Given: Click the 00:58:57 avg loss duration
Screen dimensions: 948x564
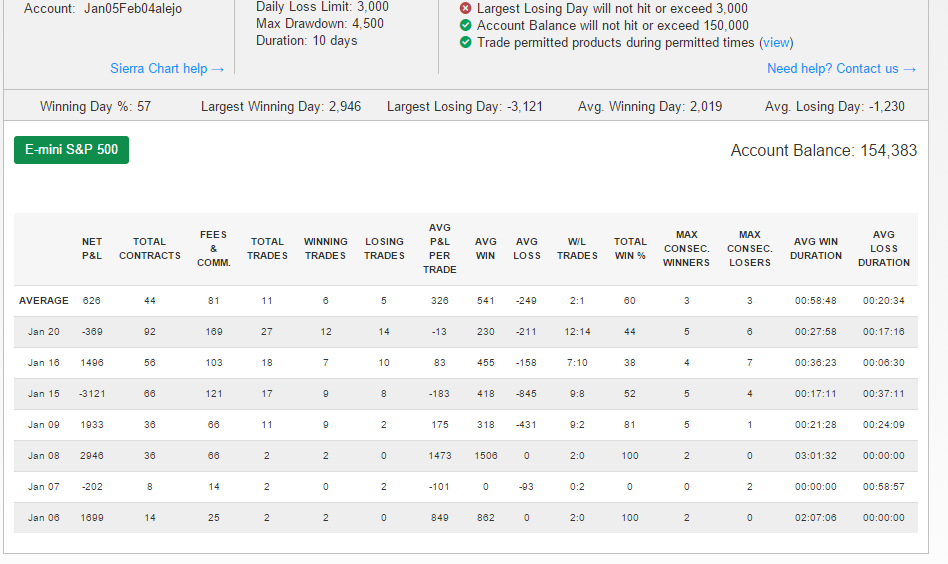Looking at the screenshot, I should click(x=883, y=487).
